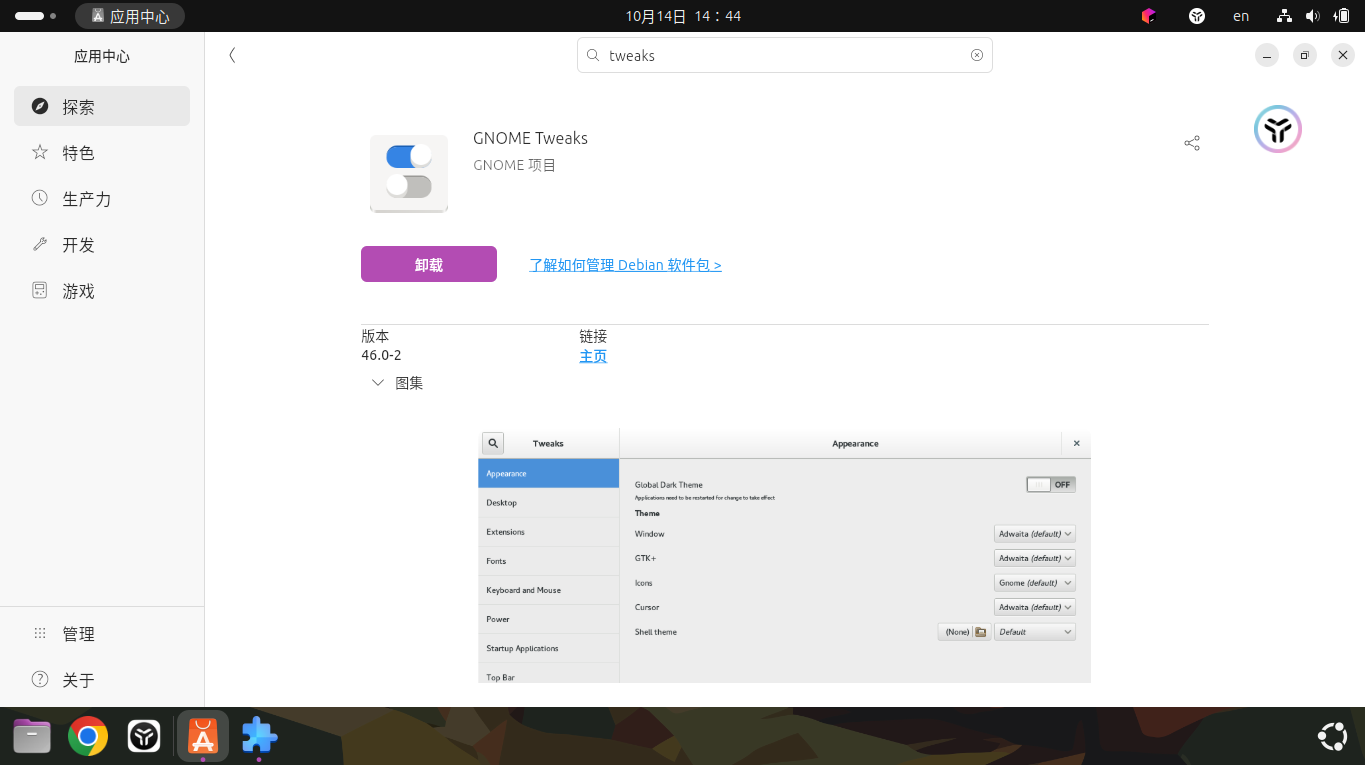The image size is (1365, 765).
Task: Open the 管理 page
Action: pyautogui.click(x=102, y=633)
